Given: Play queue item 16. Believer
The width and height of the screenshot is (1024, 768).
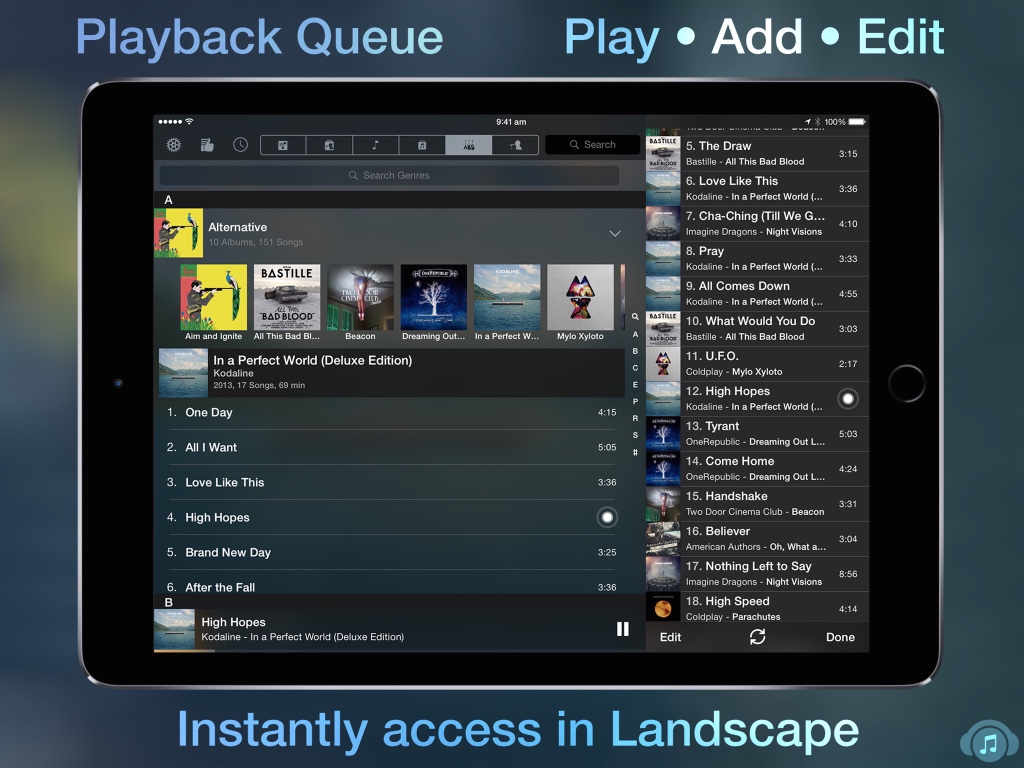Looking at the screenshot, I should click(758, 539).
